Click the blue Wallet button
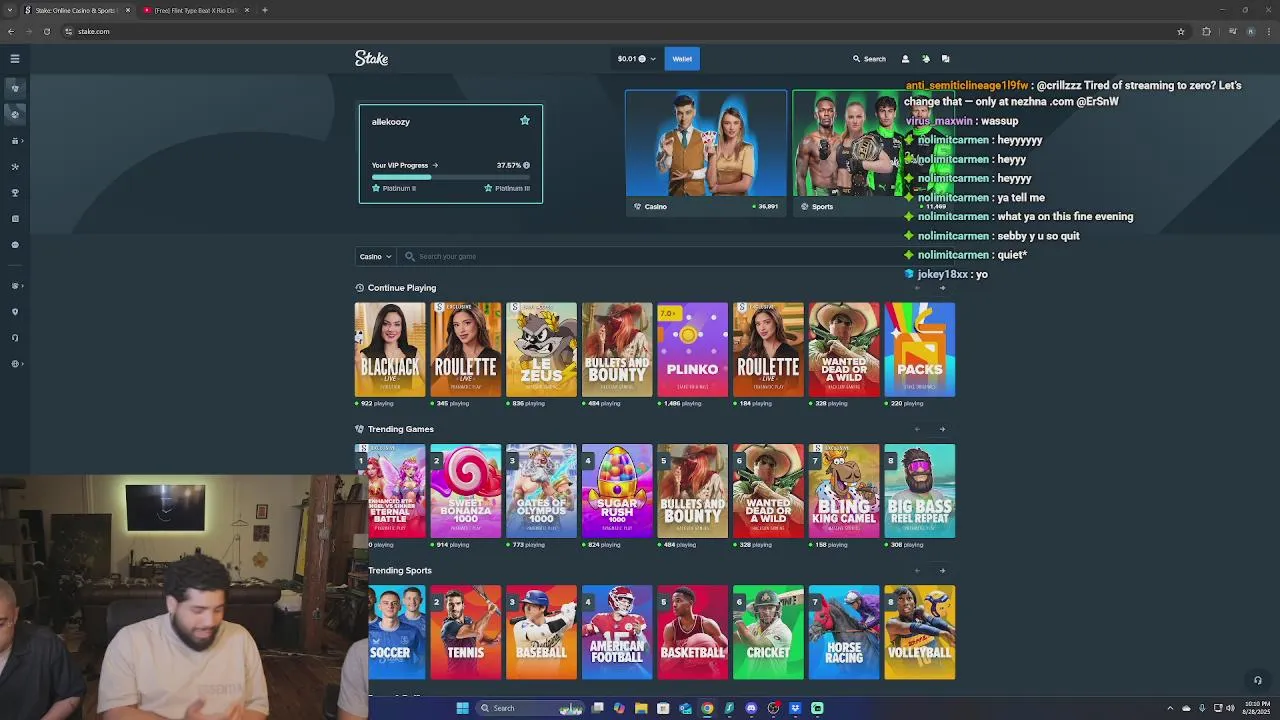The width and height of the screenshot is (1280, 720). [682, 59]
